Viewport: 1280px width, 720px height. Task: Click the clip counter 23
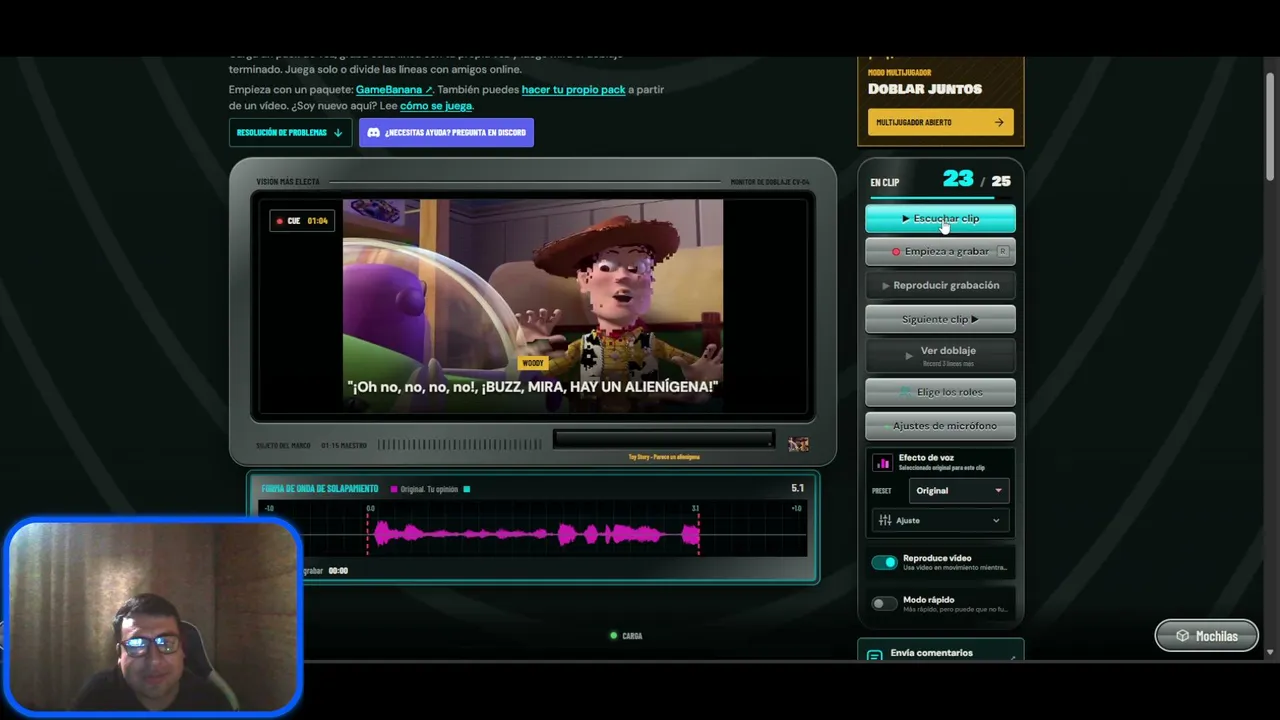pyautogui.click(x=957, y=179)
